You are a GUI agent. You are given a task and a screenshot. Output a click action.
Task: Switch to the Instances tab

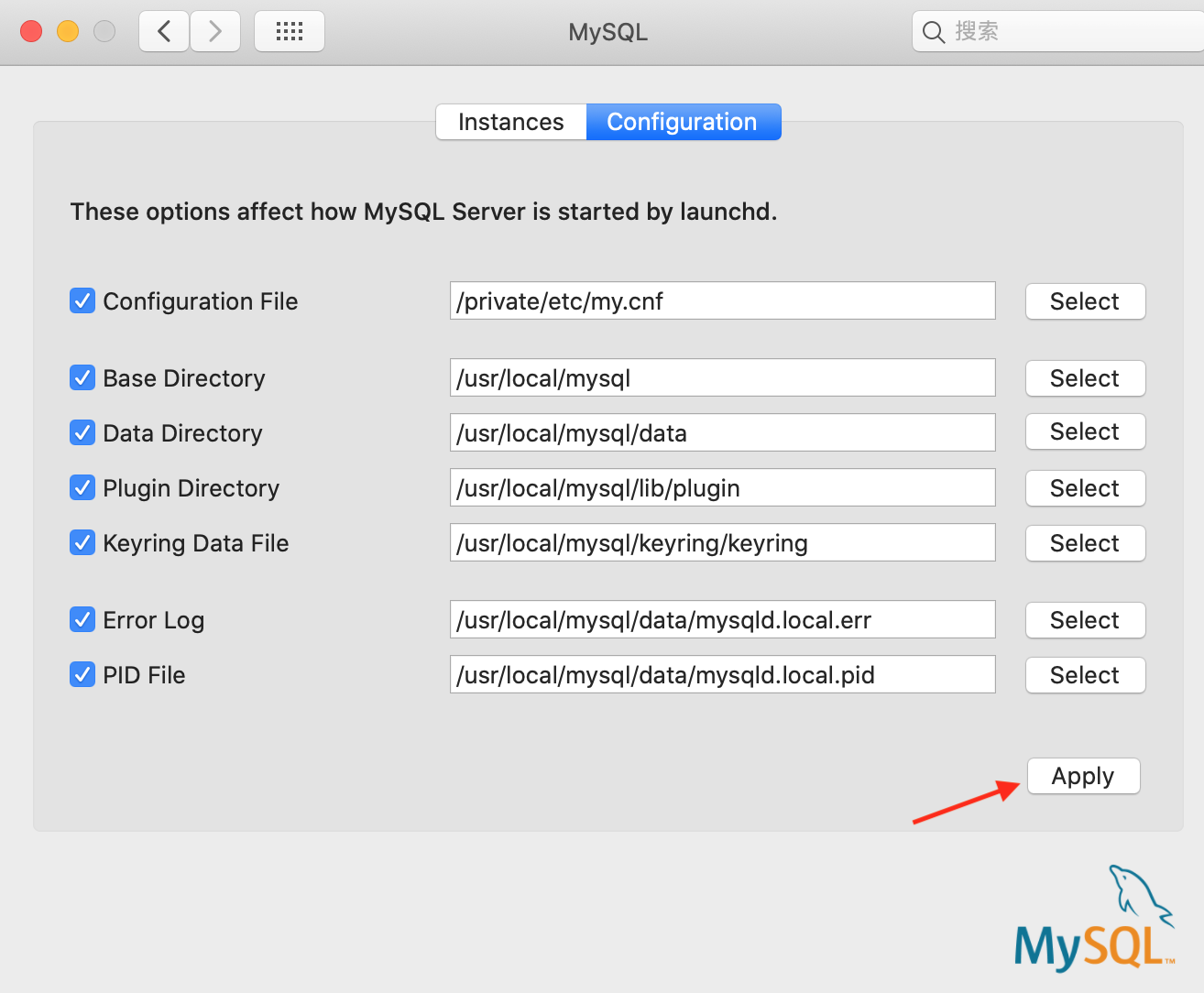(x=510, y=121)
